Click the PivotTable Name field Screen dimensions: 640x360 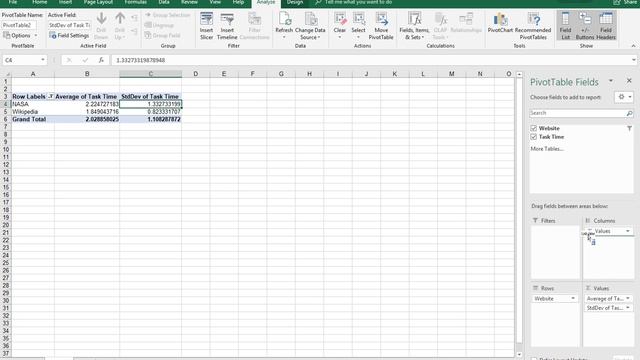click(x=19, y=25)
